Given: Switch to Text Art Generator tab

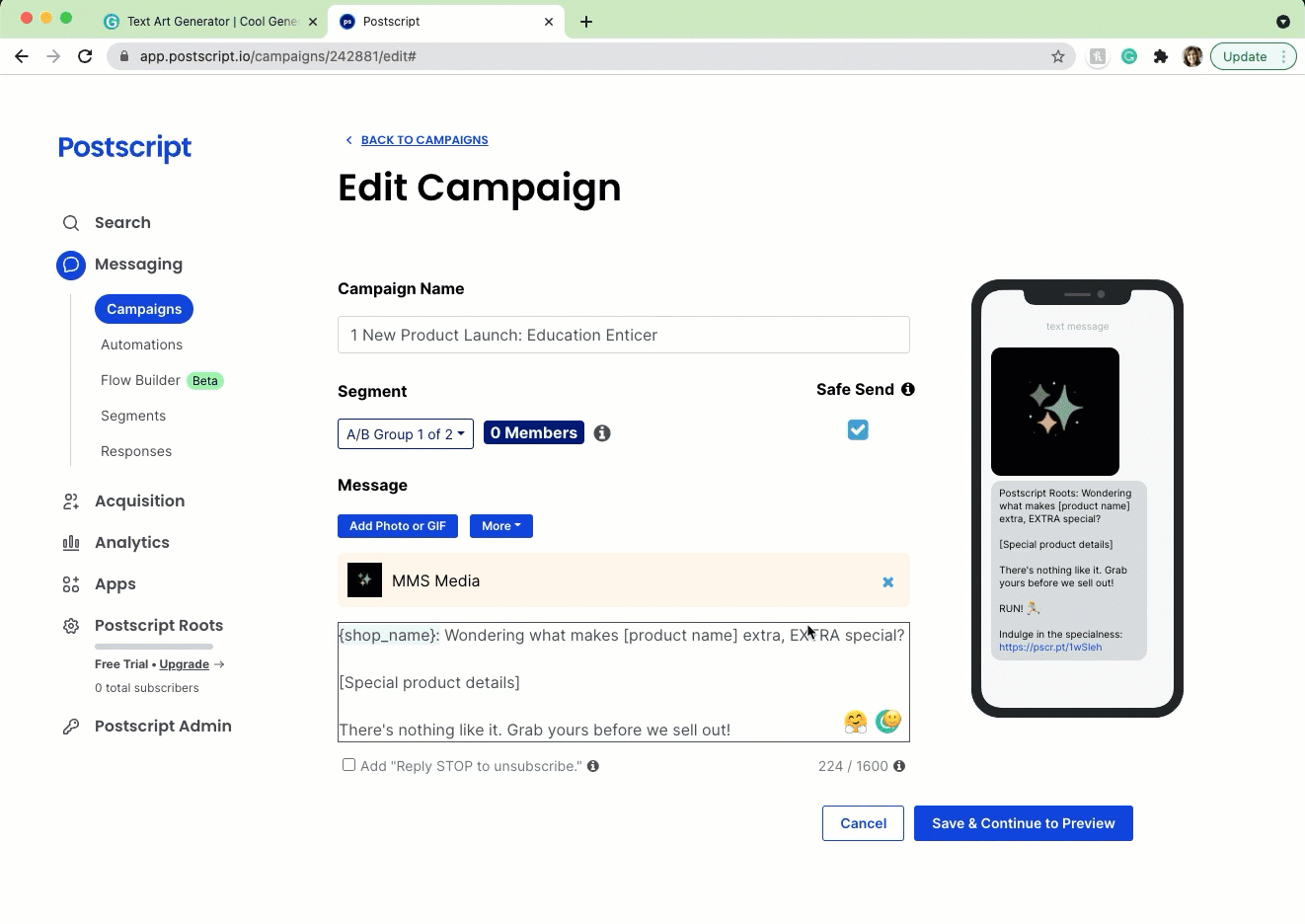Looking at the screenshot, I should tap(210, 22).
